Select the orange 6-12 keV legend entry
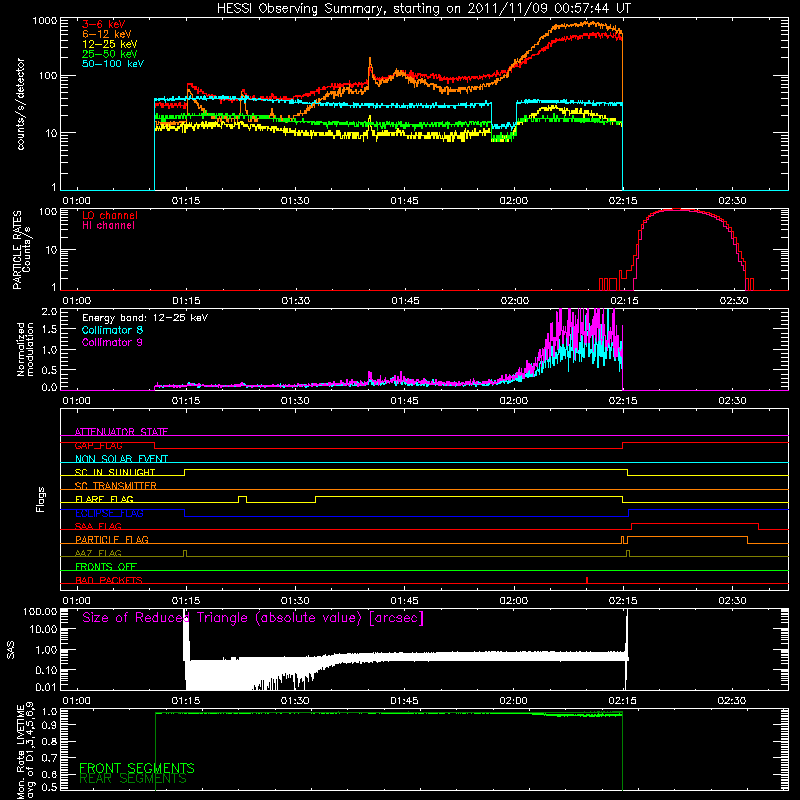 click(x=106, y=34)
